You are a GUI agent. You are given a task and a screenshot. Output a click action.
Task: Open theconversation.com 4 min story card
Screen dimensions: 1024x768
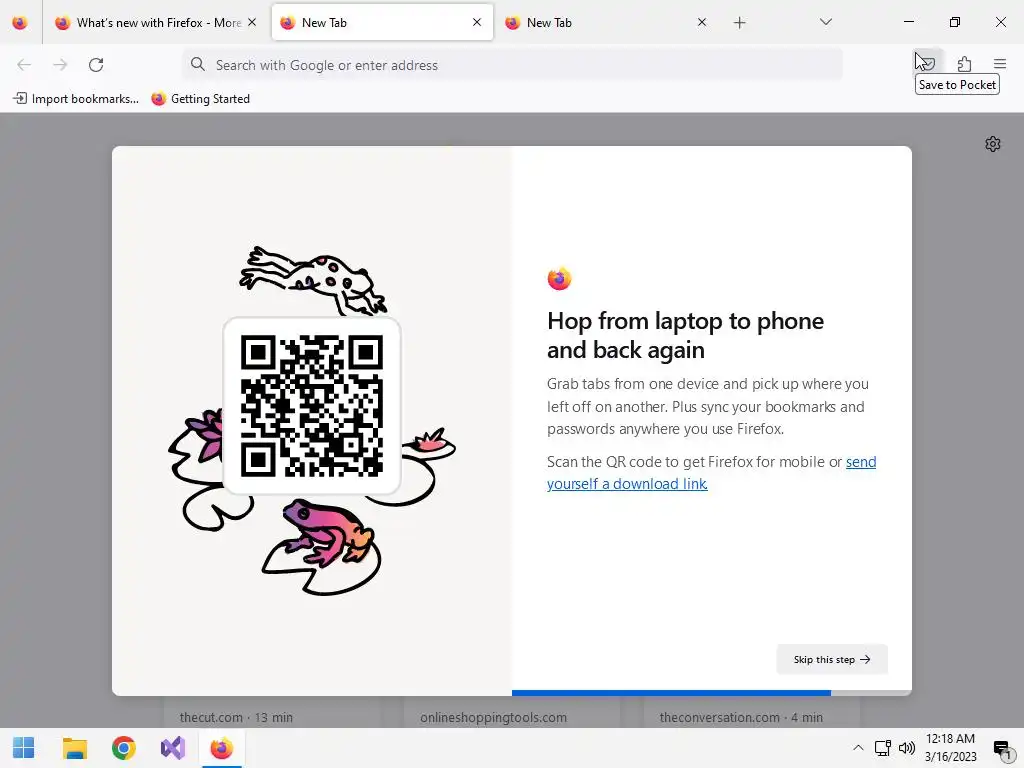point(752,712)
